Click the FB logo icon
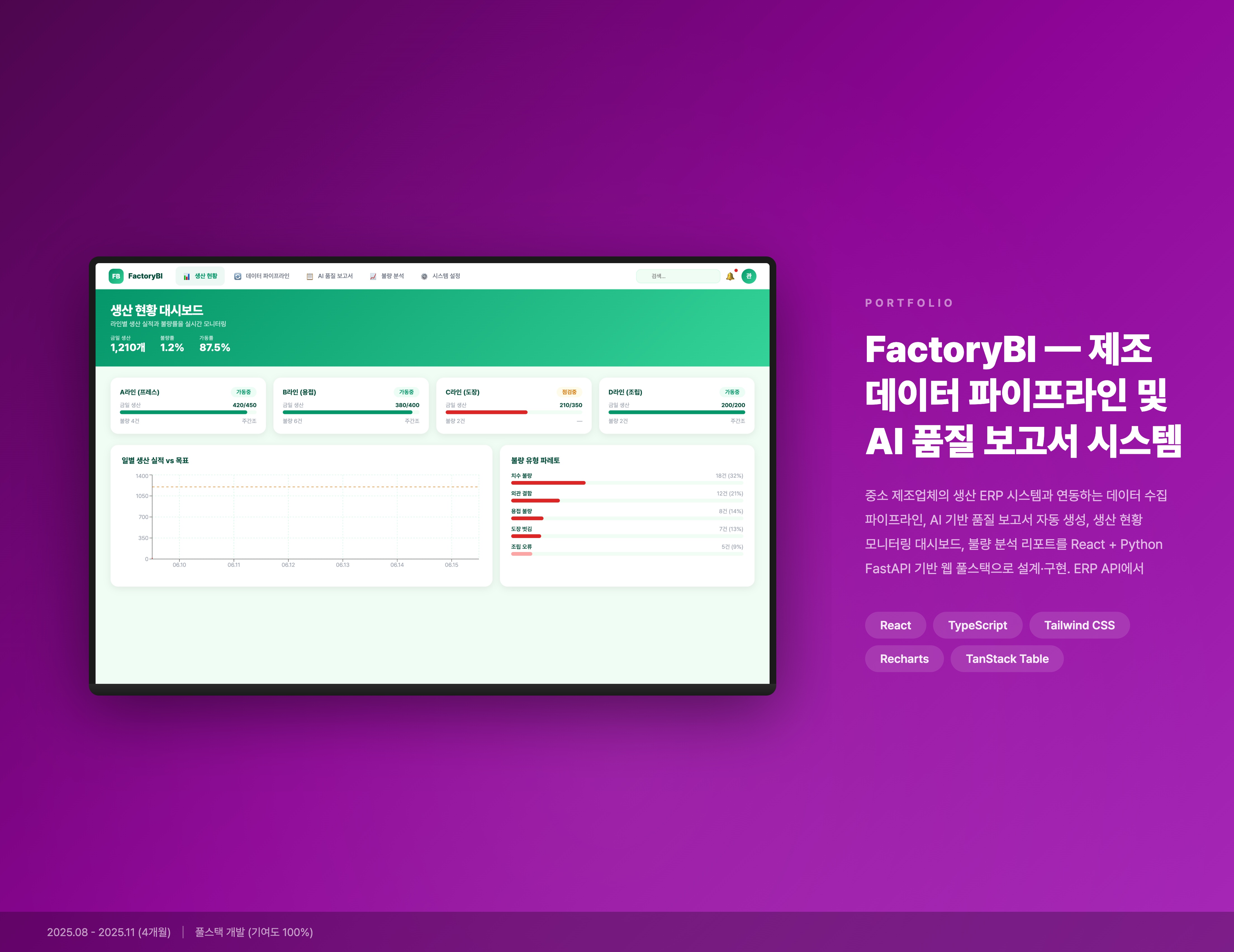 click(116, 276)
